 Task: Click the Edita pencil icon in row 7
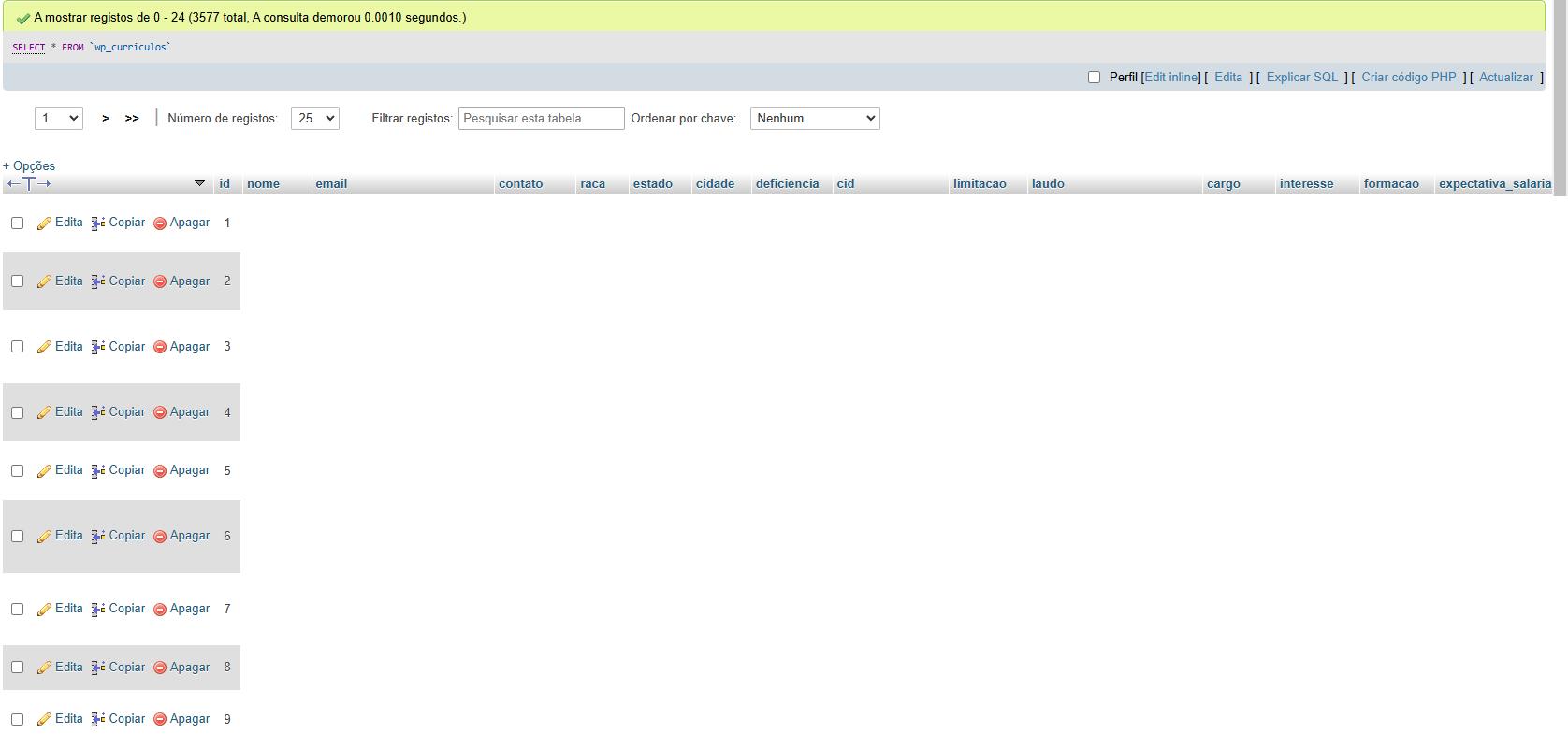tap(44, 610)
